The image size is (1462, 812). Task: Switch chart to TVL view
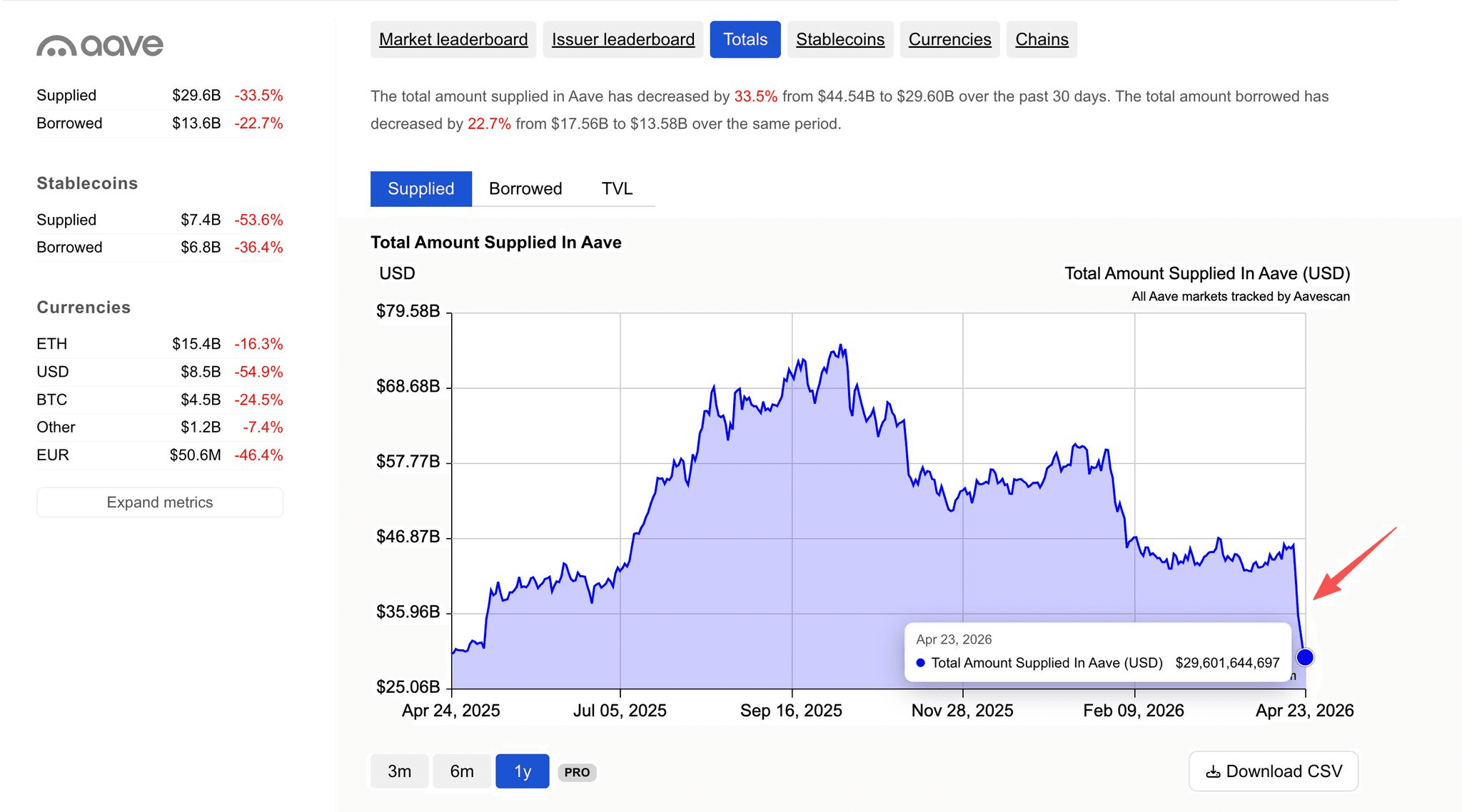617,188
